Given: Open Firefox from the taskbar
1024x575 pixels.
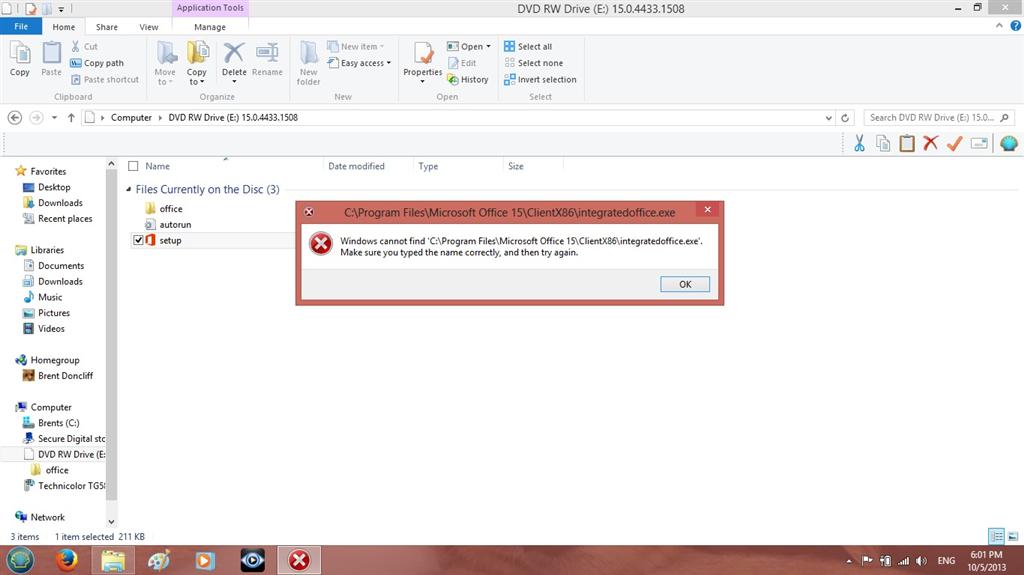Looking at the screenshot, I should (65, 560).
